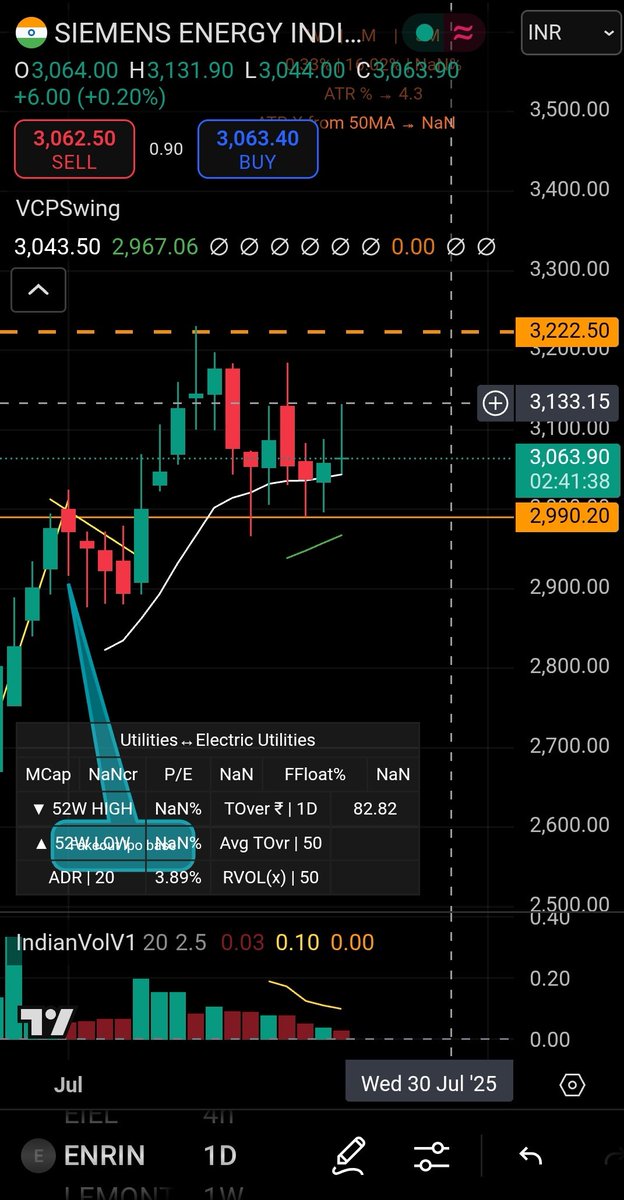The width and height of the screenshot is (624, 1200).
Task: Open the IndianVolV1 volume indicator legend
Action: pyautogui.click(x=77, y=942)
